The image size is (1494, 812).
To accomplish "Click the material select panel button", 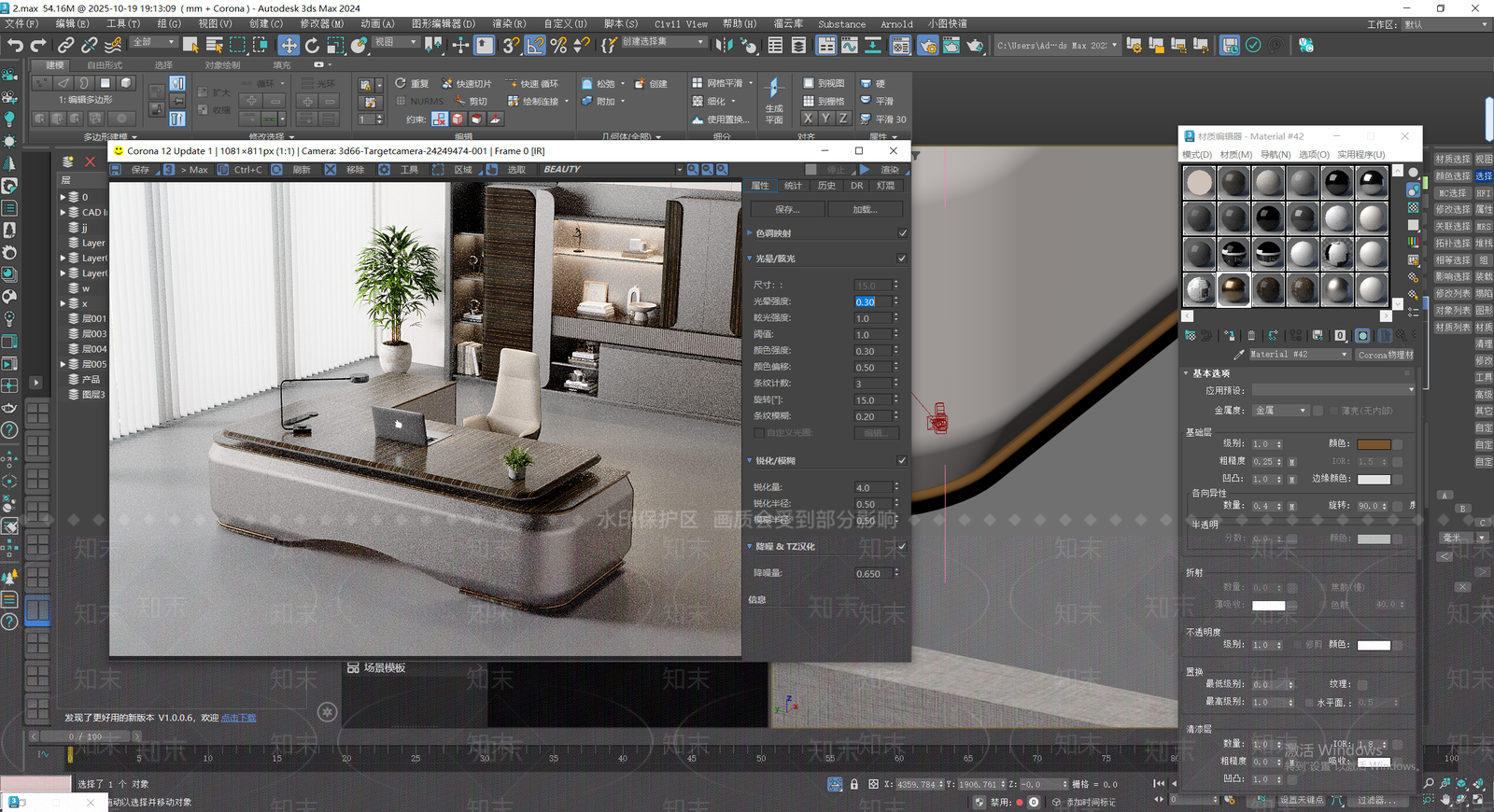I will click(1452, 160).
